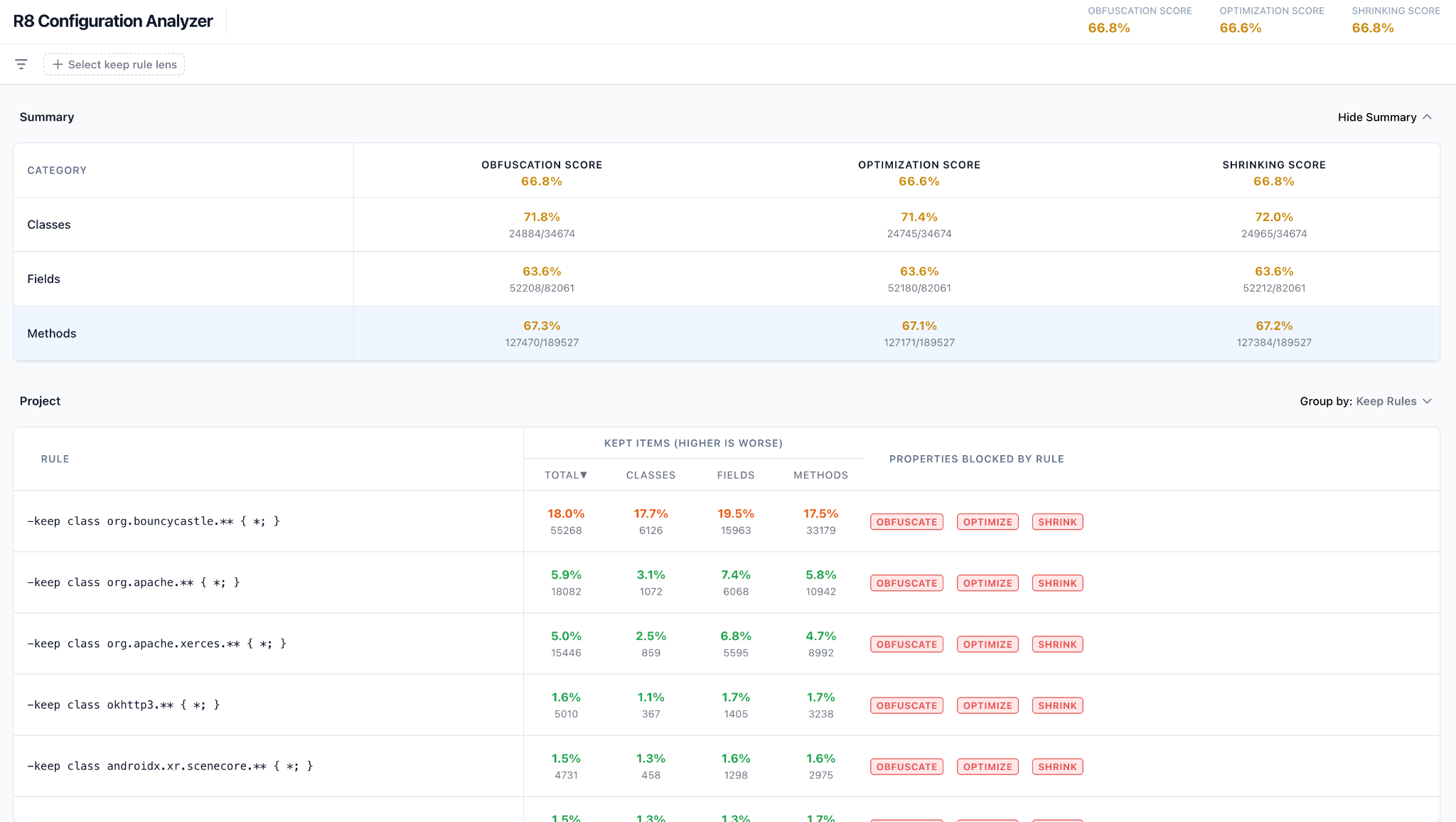Click OBFUSCATE tag on bouncycastle row

pyautogui.click(x=906, y=522)
